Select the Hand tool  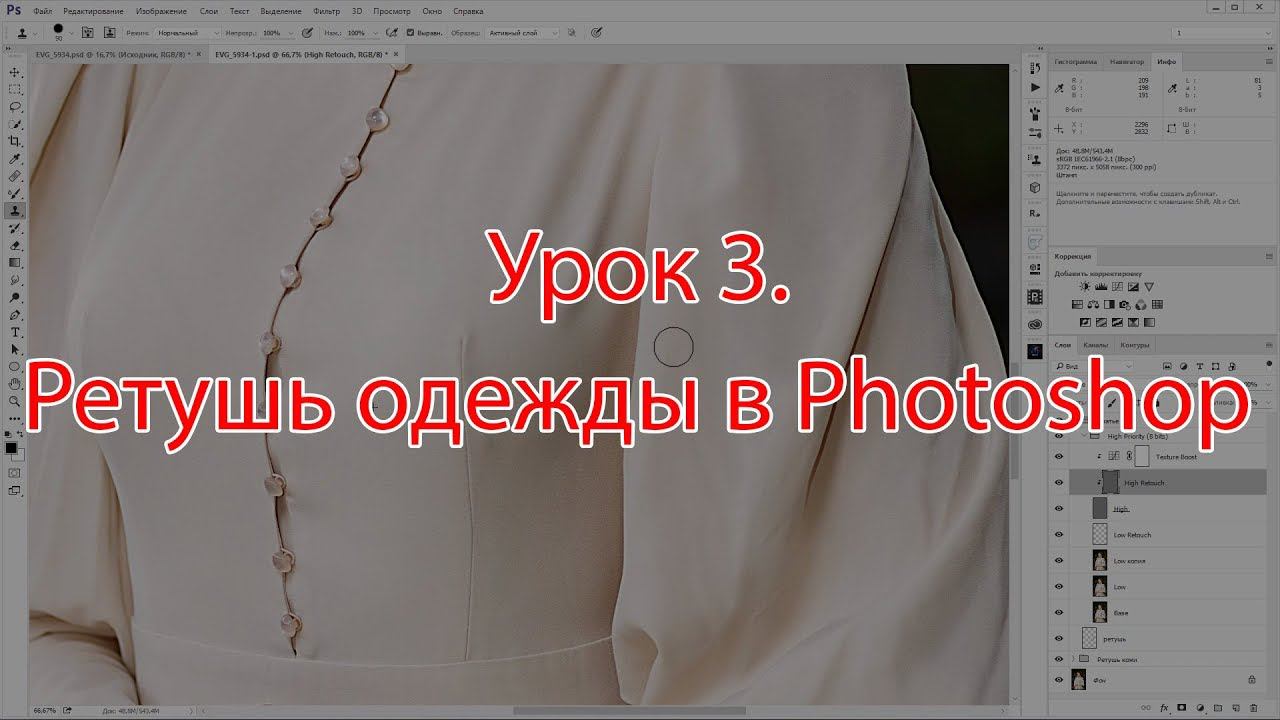(x=15, y=384)
